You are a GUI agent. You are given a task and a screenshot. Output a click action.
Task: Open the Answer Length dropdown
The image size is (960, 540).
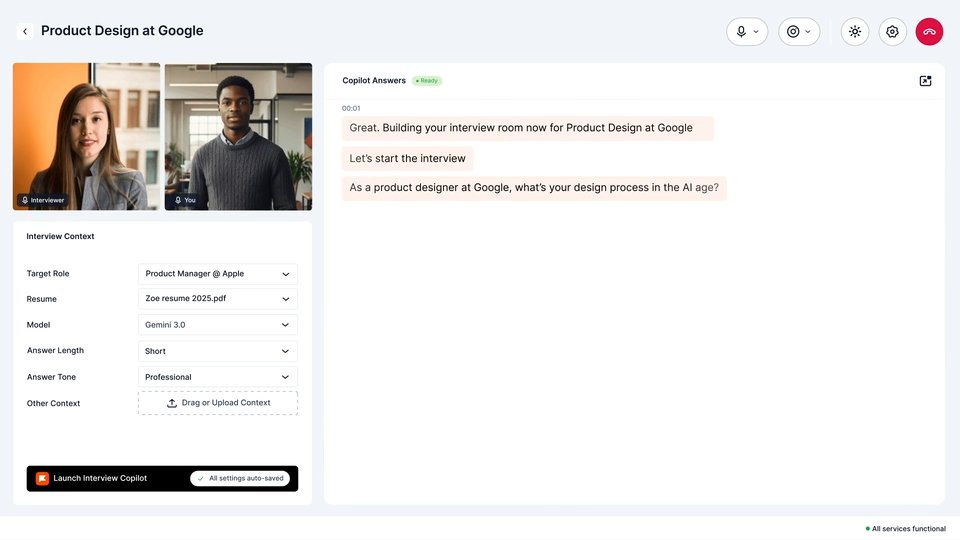click(x=218, y=351)
